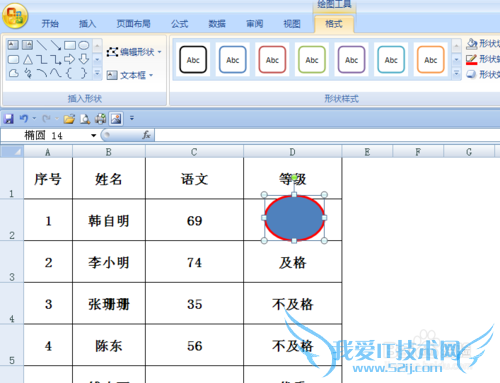Click cell containing 及格
The width and height of the screenshot is (500, 383).
pyautogui.click(x=293, y=262)
